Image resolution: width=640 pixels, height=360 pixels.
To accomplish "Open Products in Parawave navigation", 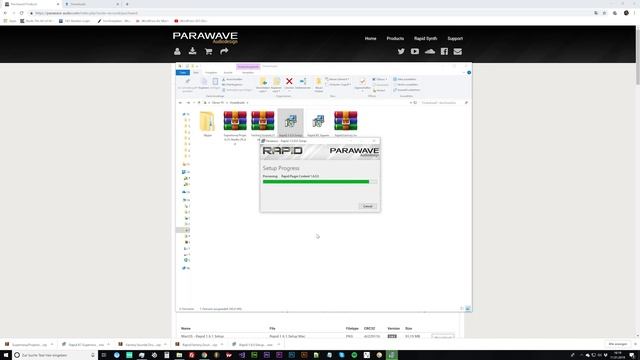I will (395, 38).
